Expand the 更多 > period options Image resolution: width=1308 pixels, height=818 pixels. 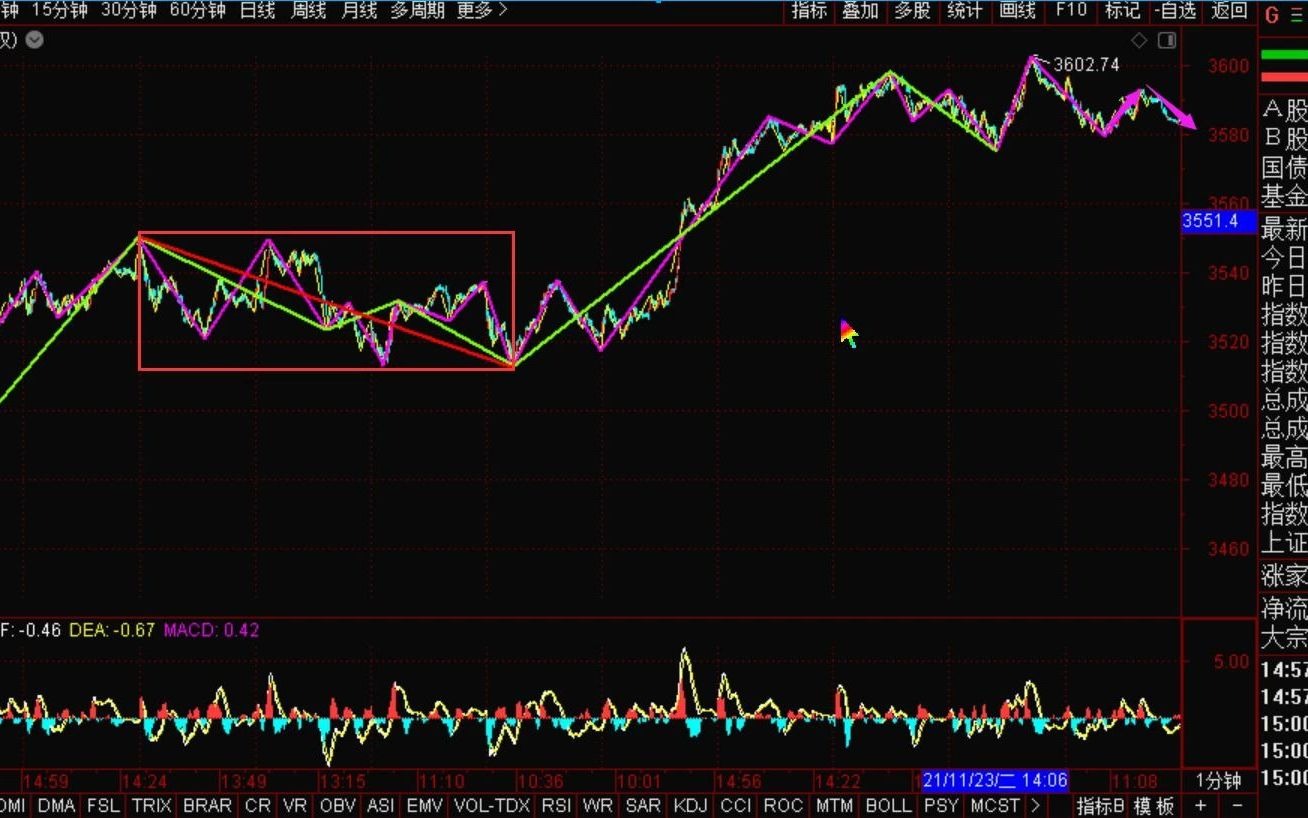[482, 11]
